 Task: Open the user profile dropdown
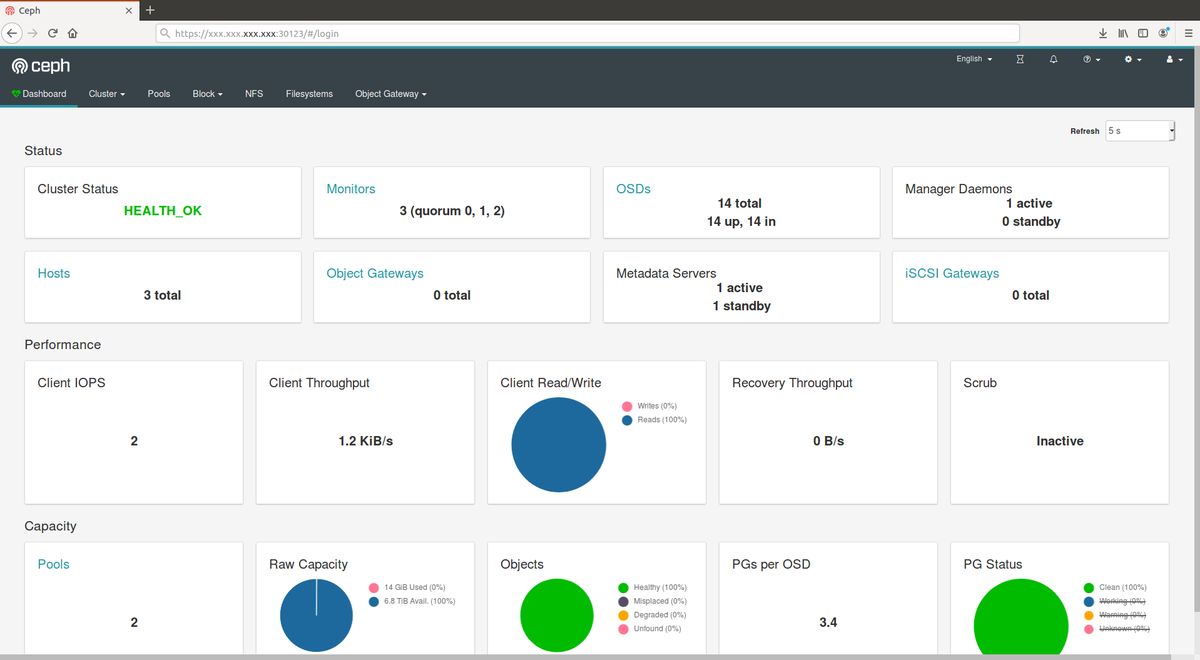[1174, 60]
